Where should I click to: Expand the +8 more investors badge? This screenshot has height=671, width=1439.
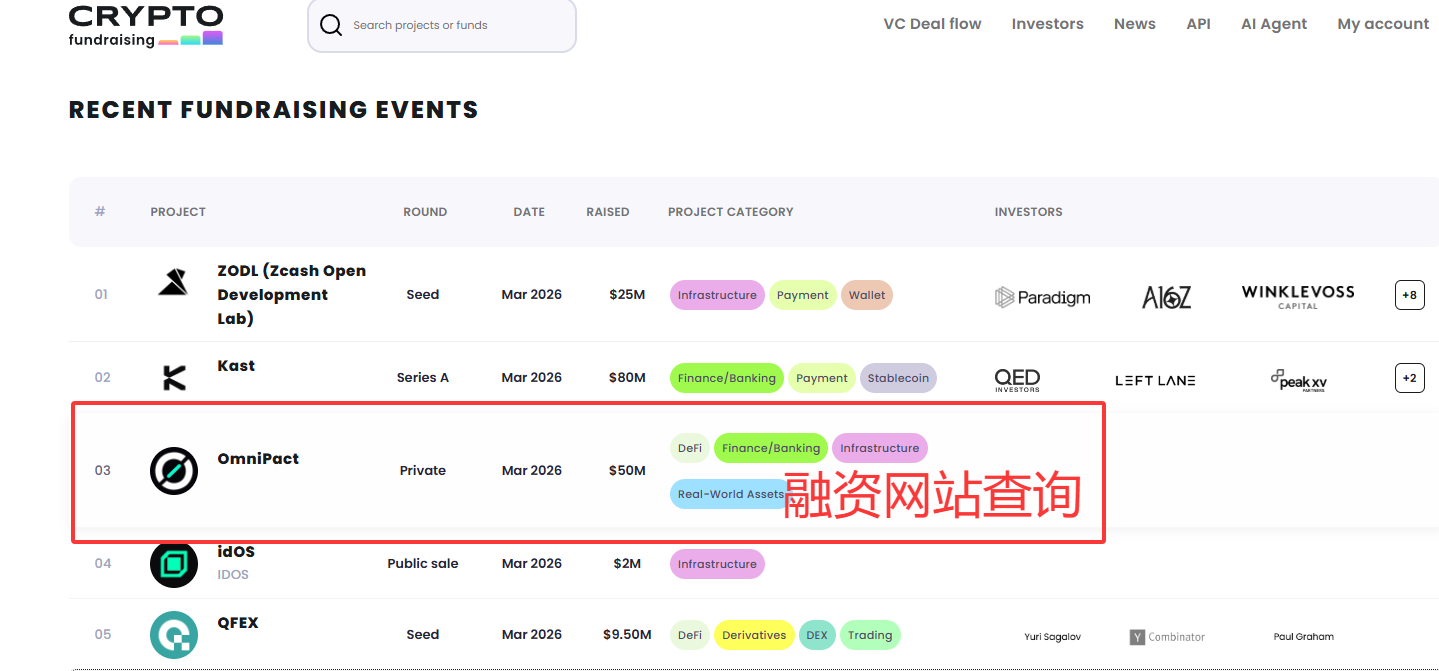click(1410, 295)
